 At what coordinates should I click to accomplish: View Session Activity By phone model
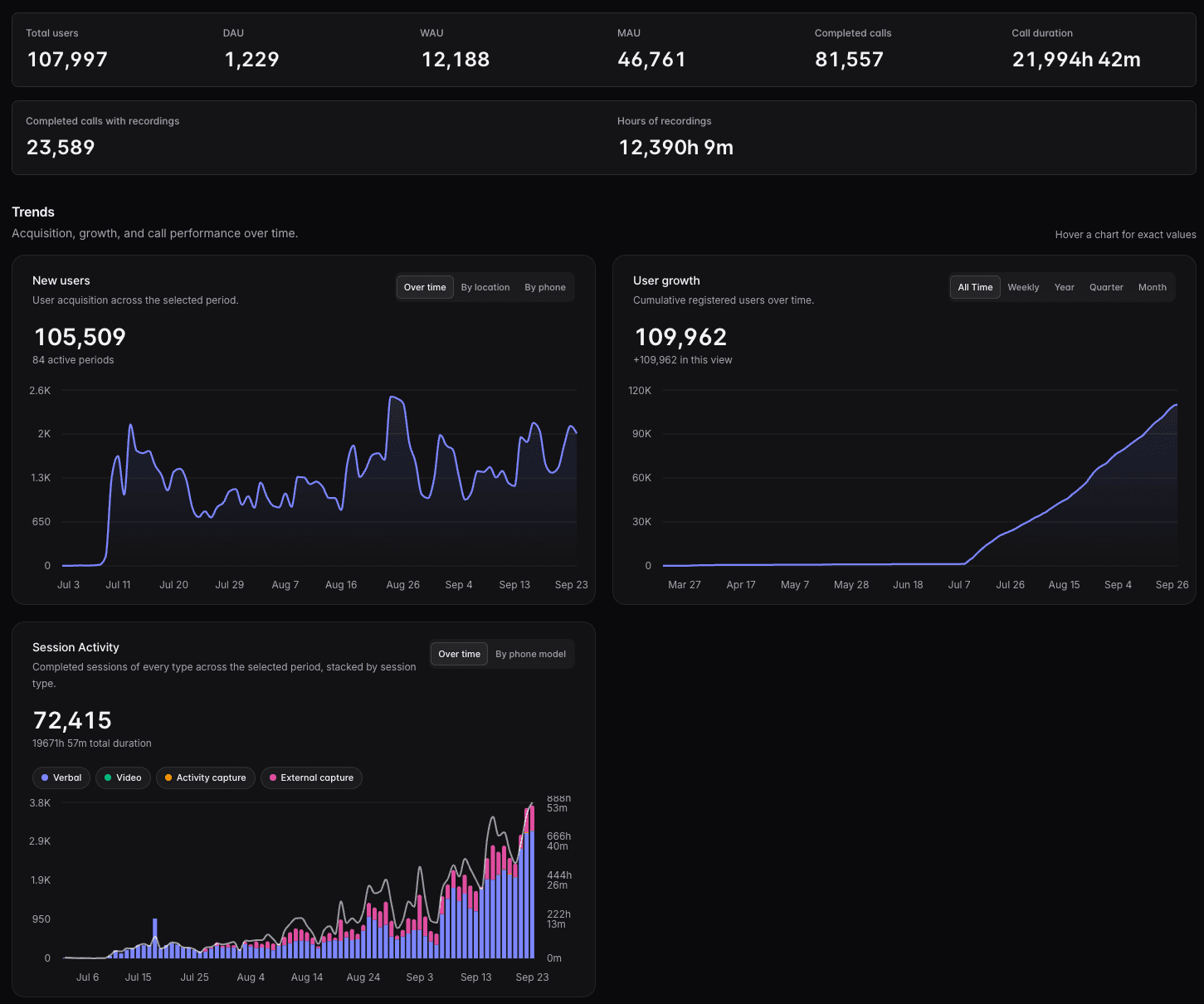(530, 654)
